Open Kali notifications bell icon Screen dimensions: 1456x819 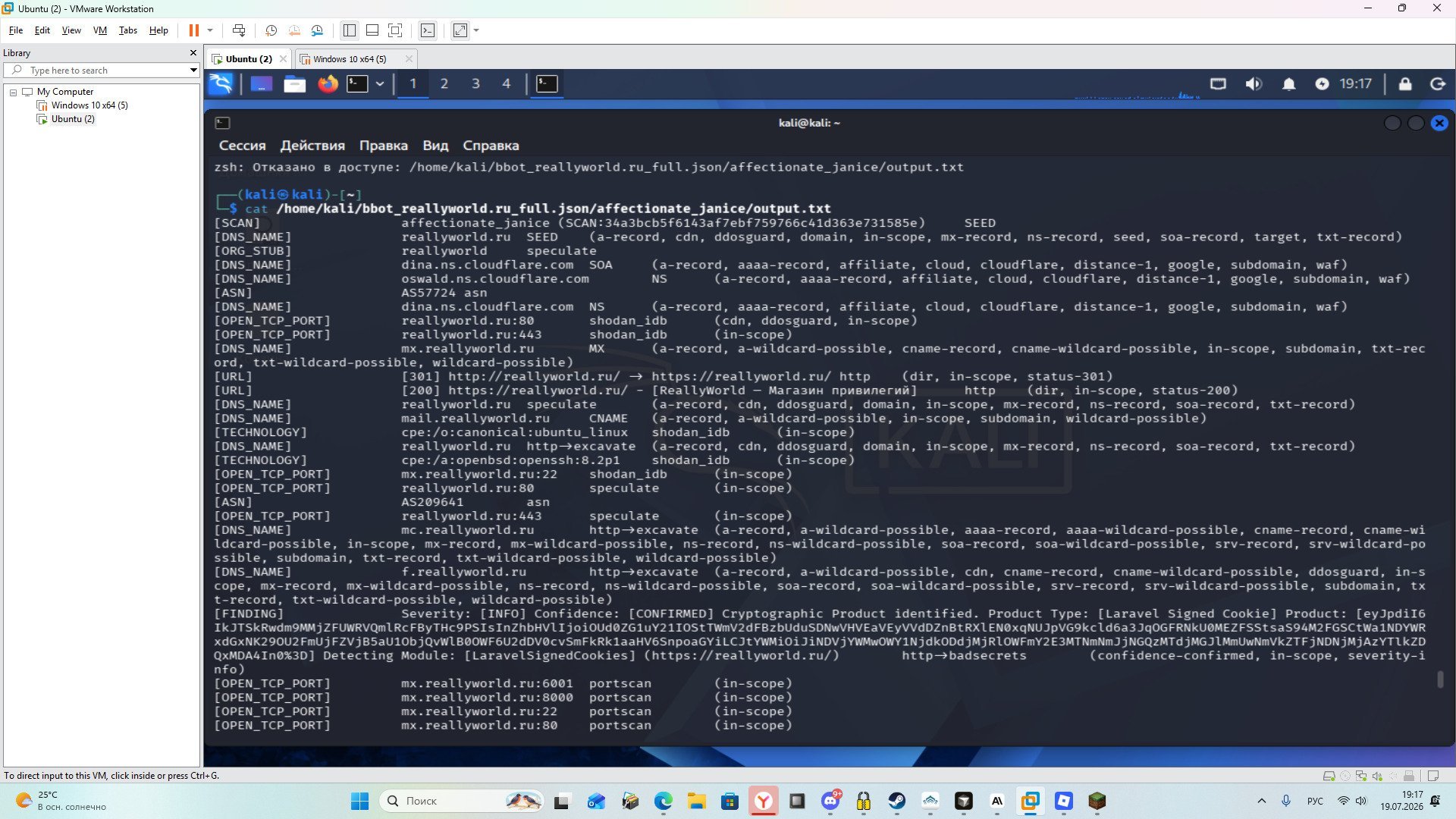pos(1288,84)
